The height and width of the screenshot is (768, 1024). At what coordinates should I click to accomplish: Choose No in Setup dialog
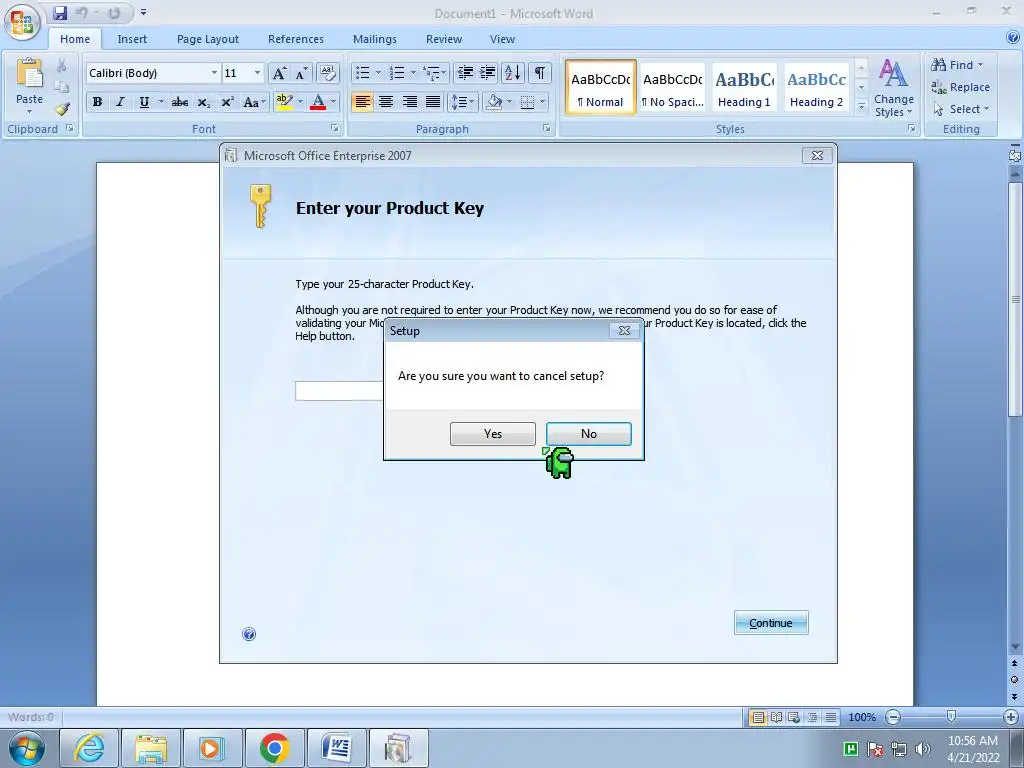589,434
